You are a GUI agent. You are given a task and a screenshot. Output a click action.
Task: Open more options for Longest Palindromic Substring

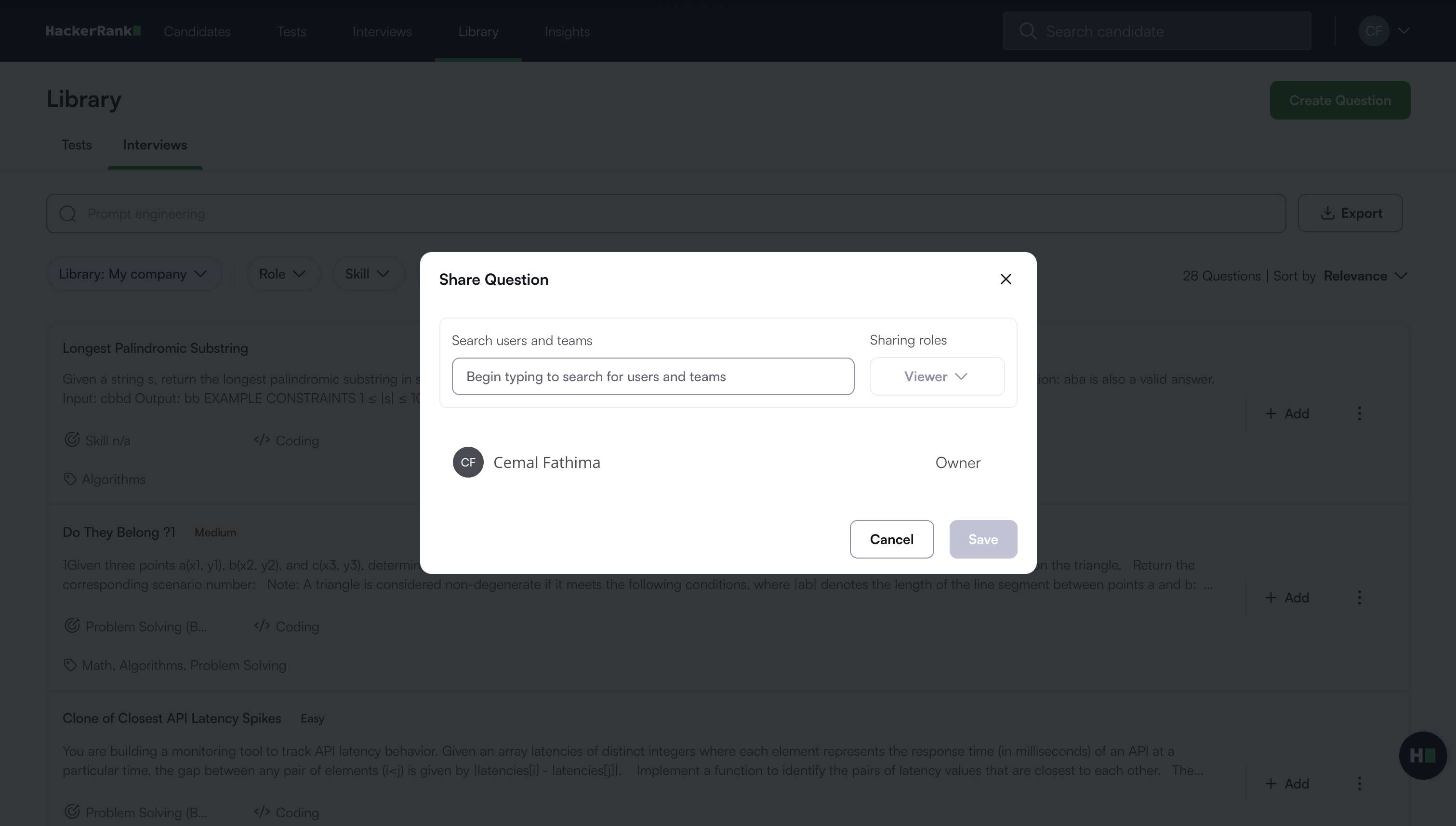click(x=1359, y=413)
